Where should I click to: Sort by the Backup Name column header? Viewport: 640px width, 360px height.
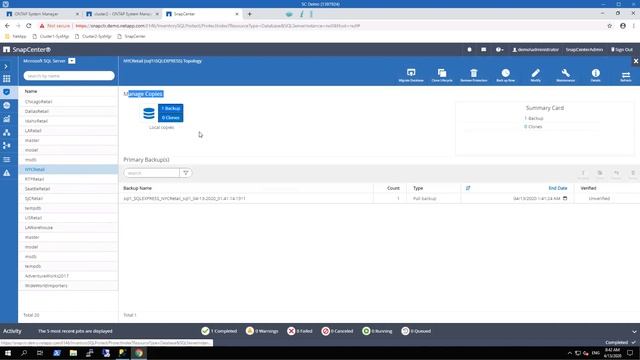(x=138, y=188)
